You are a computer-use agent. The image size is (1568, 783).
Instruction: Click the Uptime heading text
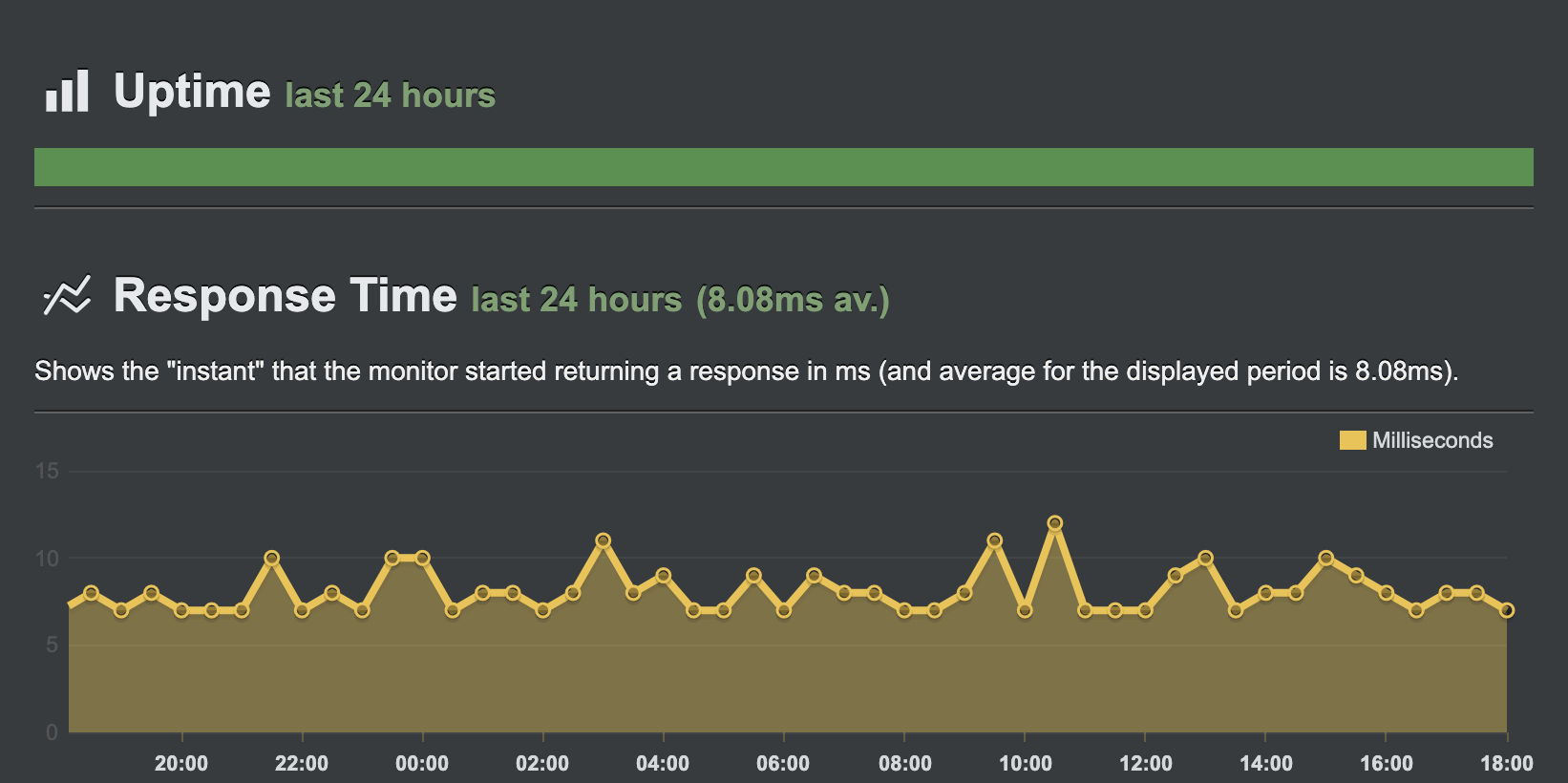point(192,92)
